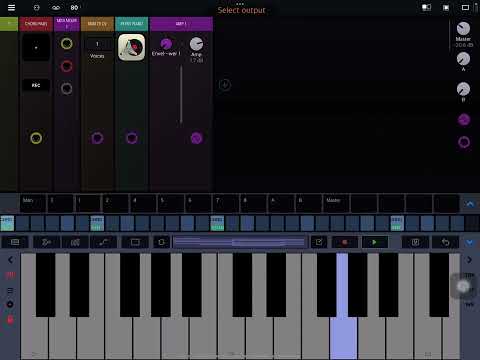The image size is (480, 360).
Task: Switch to full-screen rectangle view icon
Action: (465, 7)
